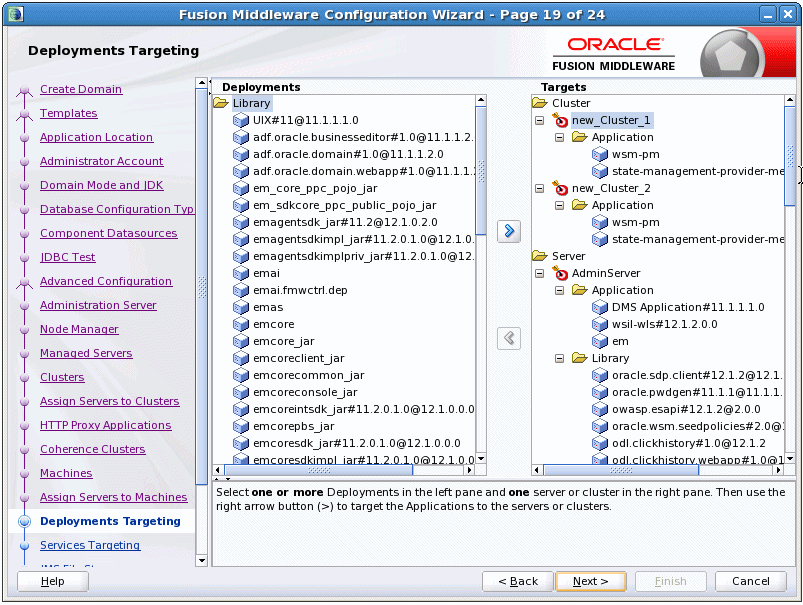The image size is (803, 605).
Task: Collapse the Application node under new_Cluster_2
Action: [x=559, y=205]
